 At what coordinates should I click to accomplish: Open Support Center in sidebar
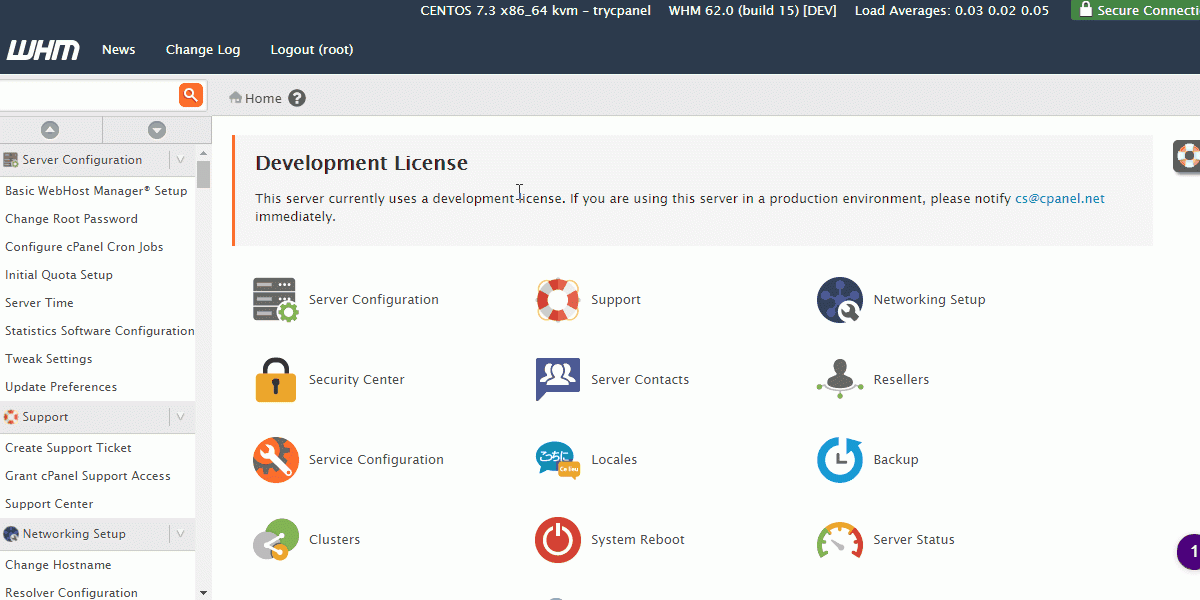click(x=49, y=504)
